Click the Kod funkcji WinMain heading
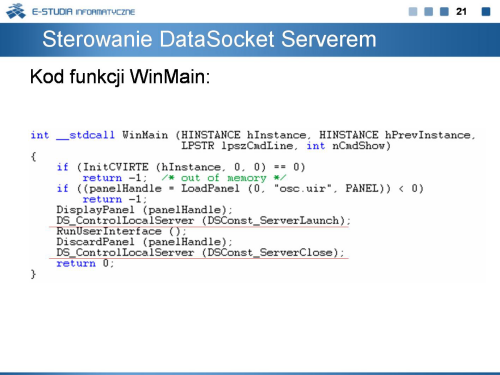Image resolution: width=500 pixels, height=375 pixels. click(x=120, y=77)
